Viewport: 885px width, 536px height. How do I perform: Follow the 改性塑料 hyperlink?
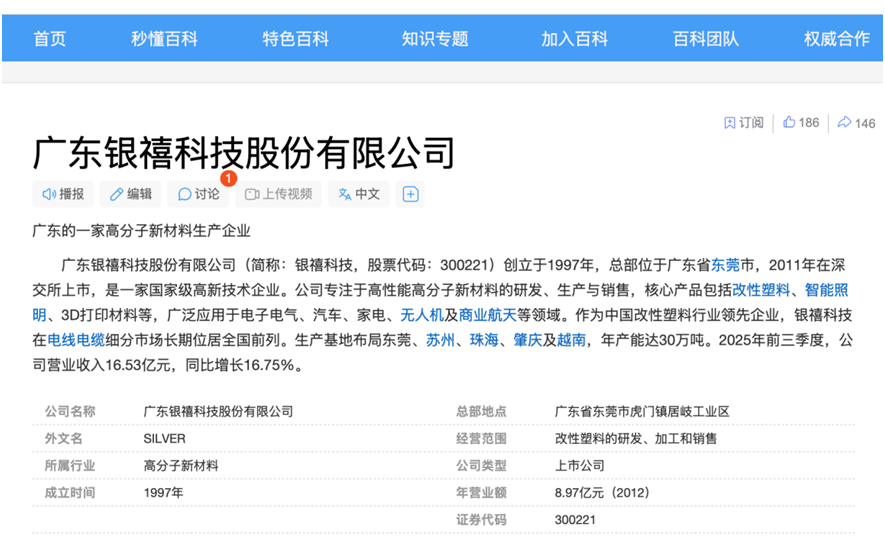[761, 290]
